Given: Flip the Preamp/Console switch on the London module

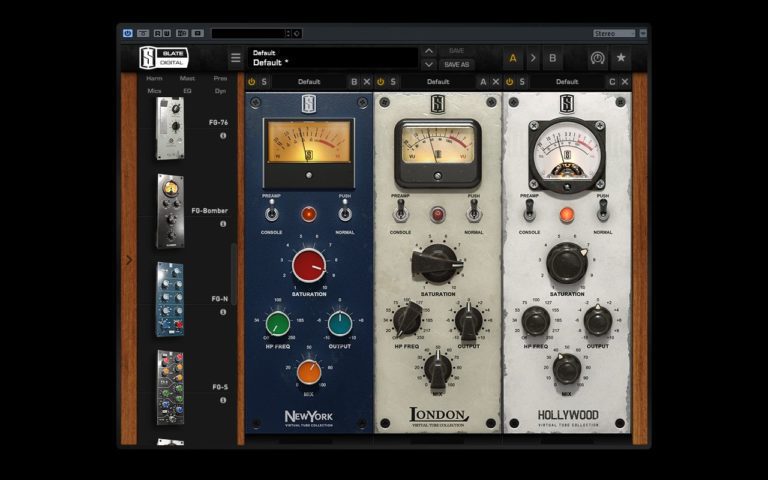Looking at the screenshot, I should point(400,211).
